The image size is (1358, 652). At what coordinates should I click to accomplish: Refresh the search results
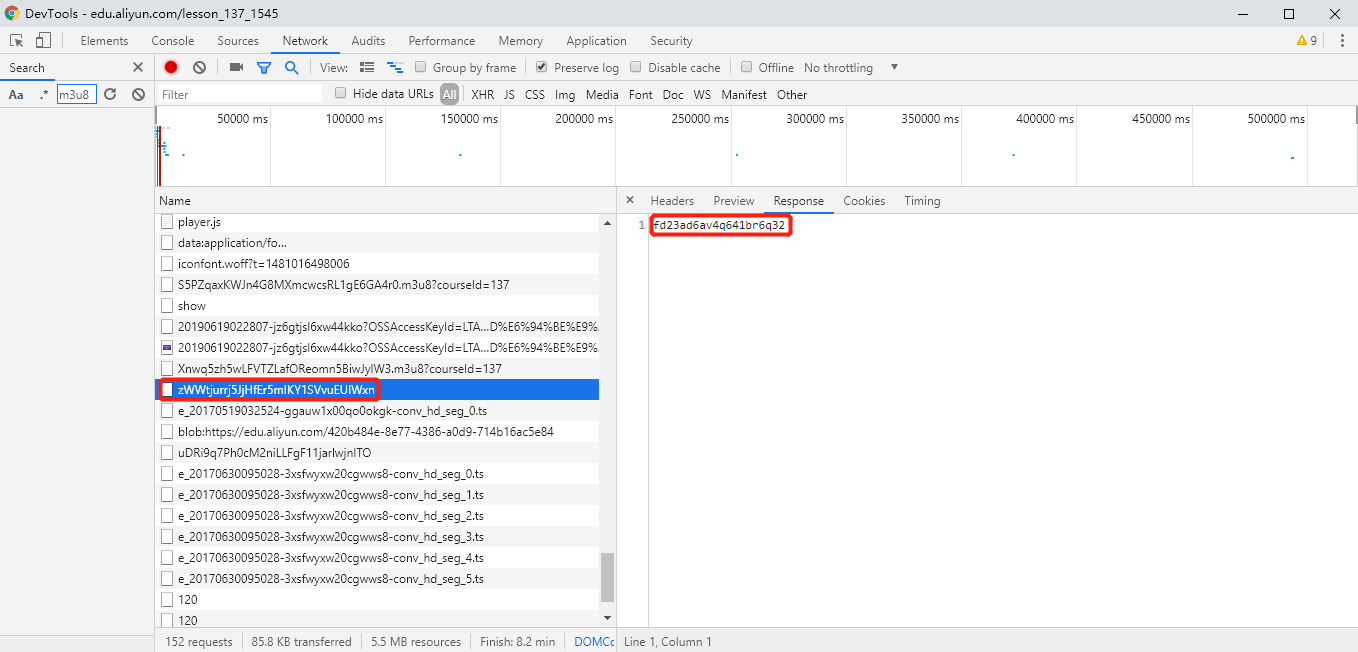[110, 94]
